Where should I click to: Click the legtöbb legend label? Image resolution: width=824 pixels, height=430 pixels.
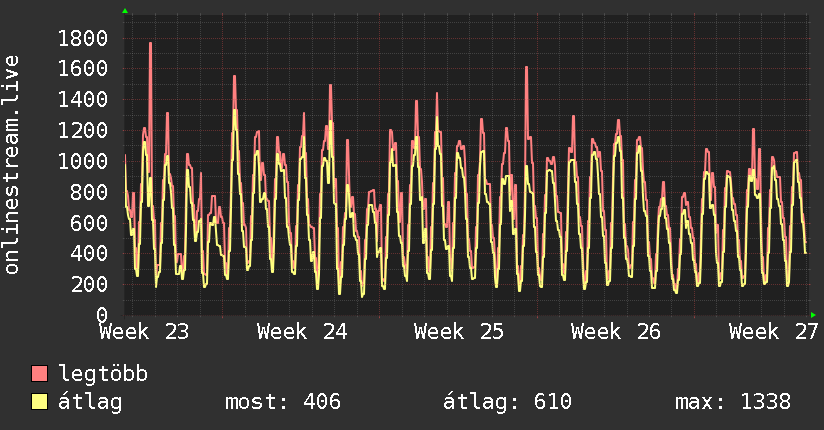pos(103,373)
